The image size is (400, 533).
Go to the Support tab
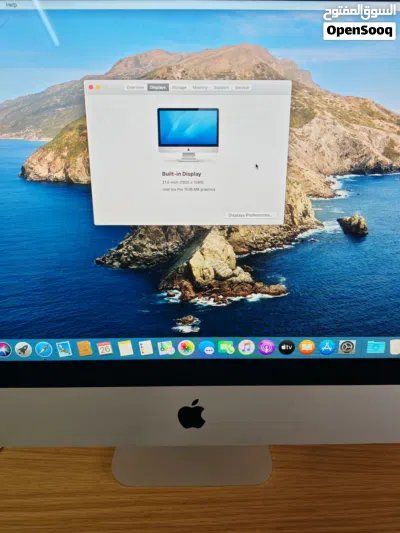click(221, 87)
